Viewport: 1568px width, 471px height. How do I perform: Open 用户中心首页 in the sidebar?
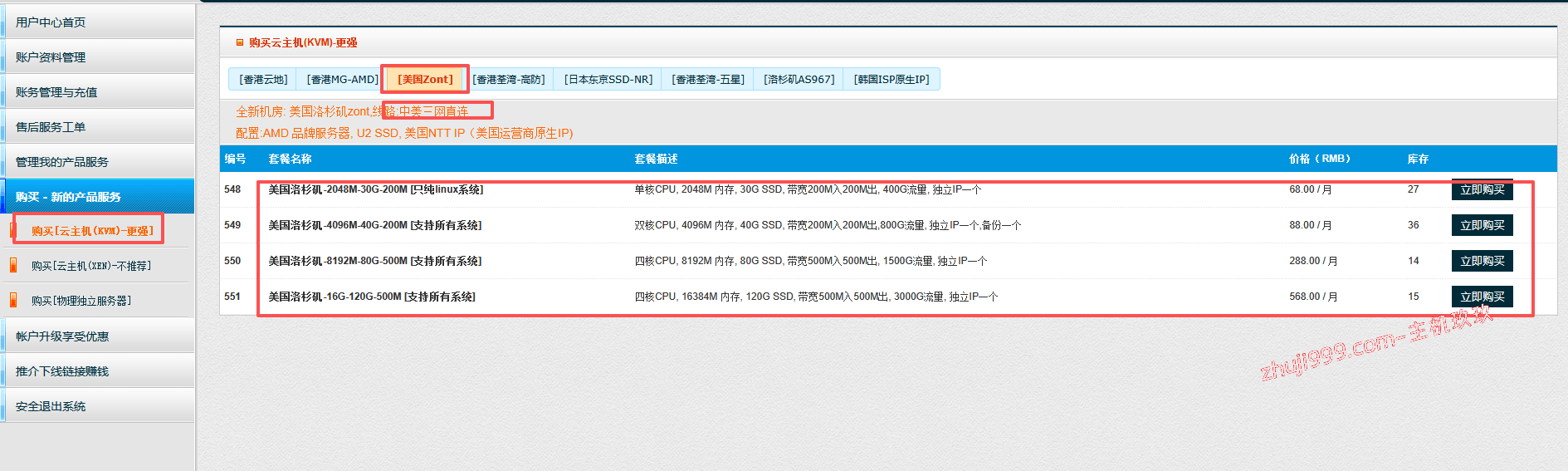pyautogui.click(x=51, y=22)
